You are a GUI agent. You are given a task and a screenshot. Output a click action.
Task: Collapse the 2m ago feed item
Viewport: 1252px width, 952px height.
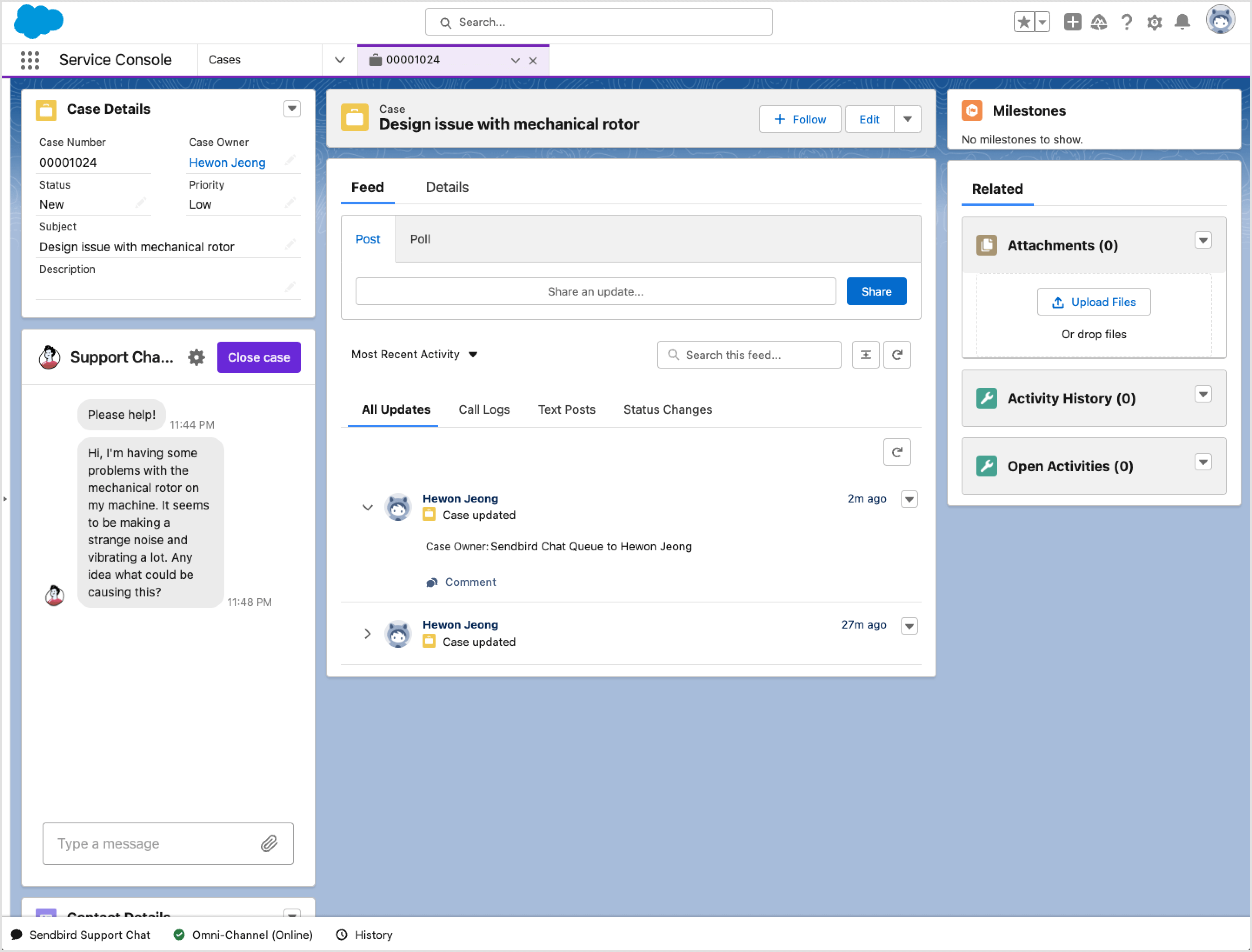(x=367, y=507)
